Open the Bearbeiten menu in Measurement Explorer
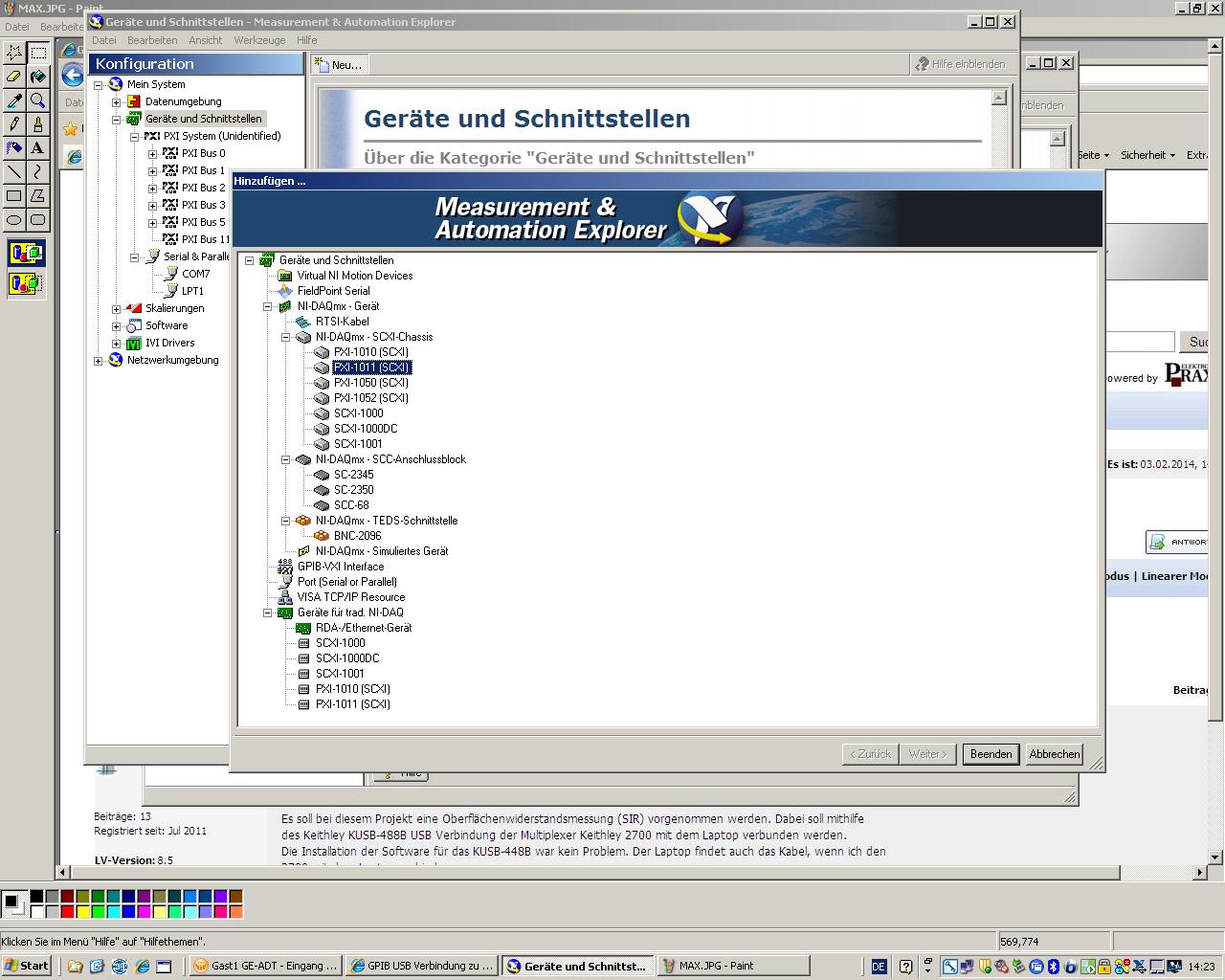 [152, 40]
